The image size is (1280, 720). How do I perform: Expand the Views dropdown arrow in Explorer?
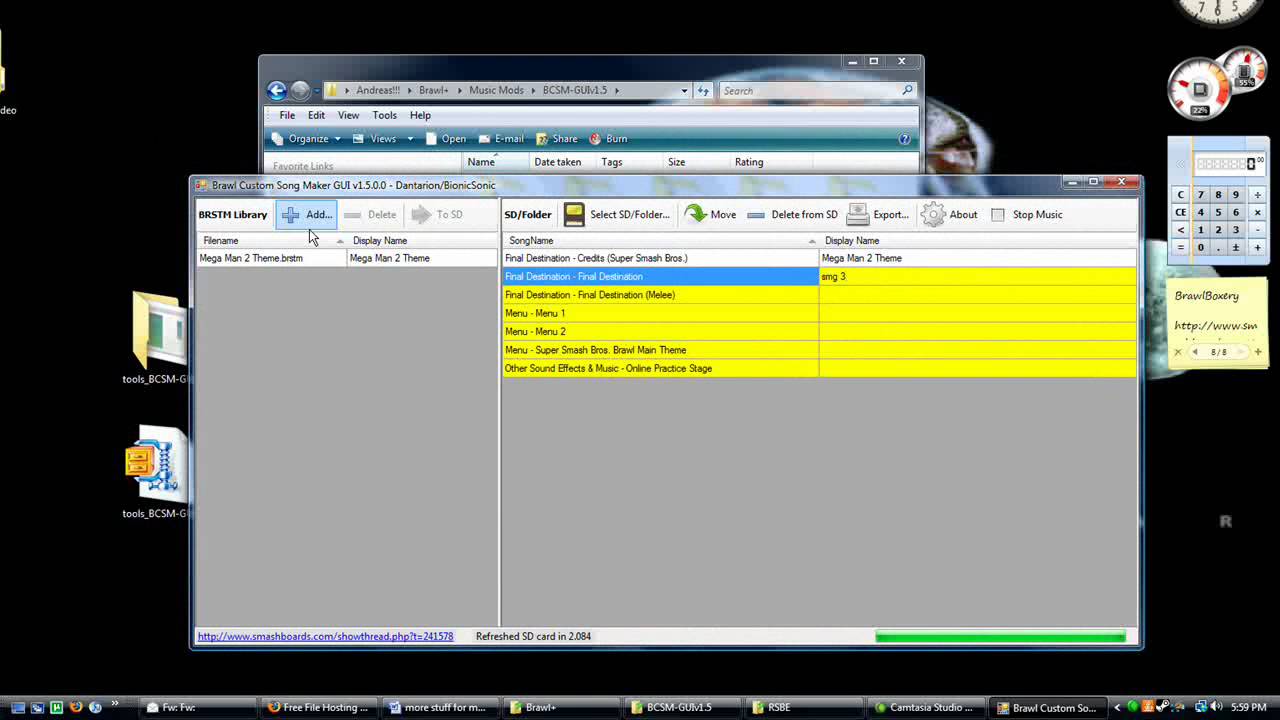[410, 139]
